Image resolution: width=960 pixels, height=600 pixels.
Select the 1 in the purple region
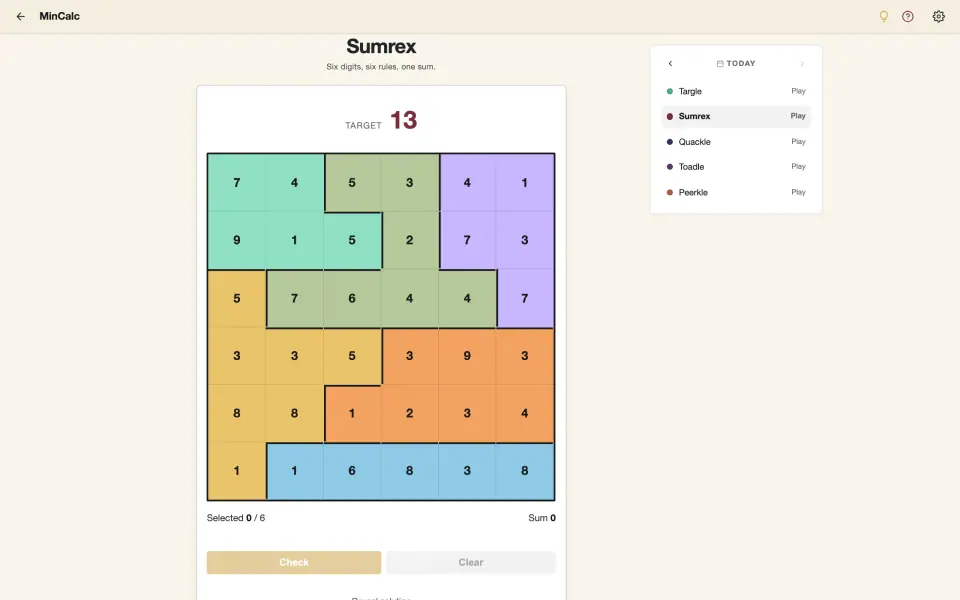(525, 183)
